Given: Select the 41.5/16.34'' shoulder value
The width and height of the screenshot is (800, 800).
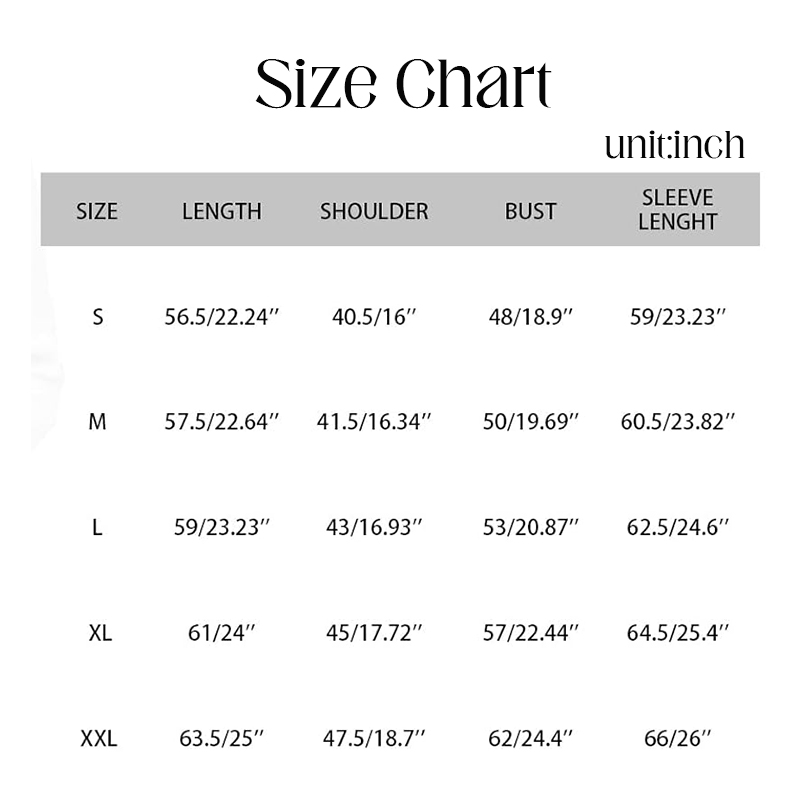Looking at the screenshot, I should pos(374,422).
